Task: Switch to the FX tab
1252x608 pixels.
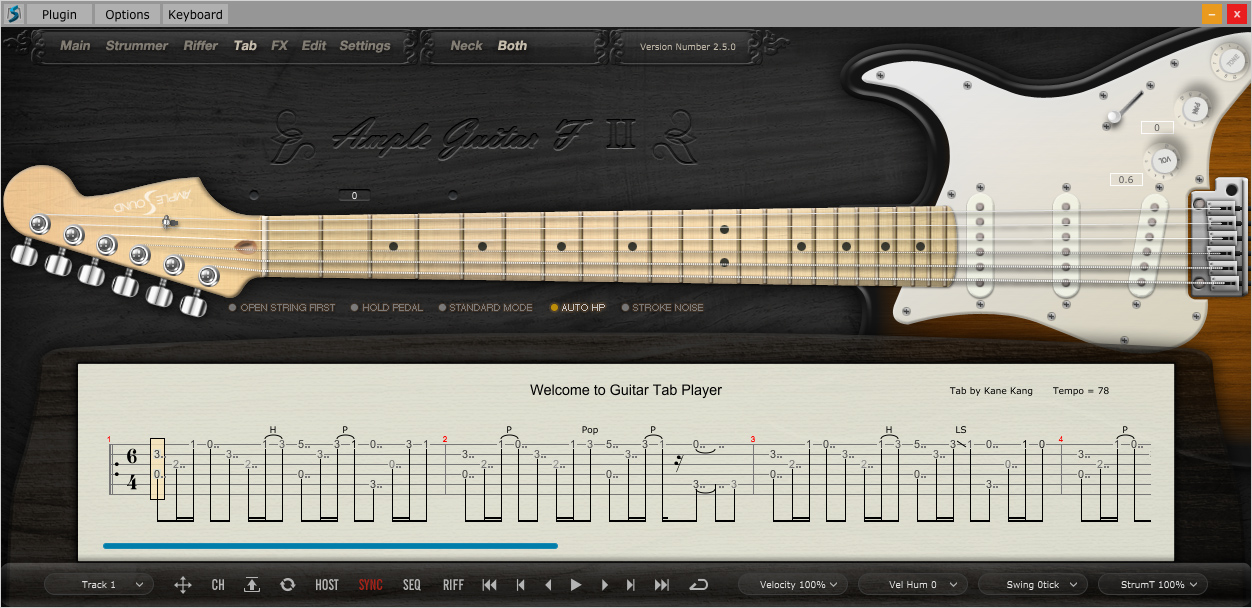Action: 279,46
